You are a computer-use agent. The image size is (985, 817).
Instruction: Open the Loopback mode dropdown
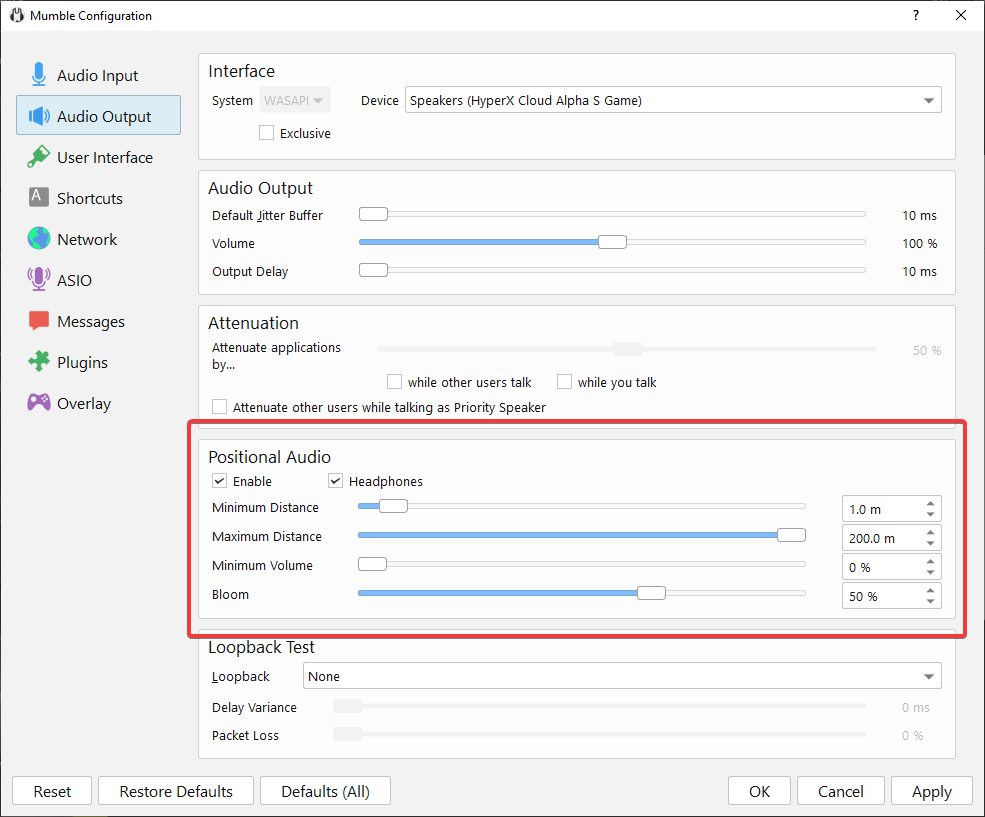(622, 676)
